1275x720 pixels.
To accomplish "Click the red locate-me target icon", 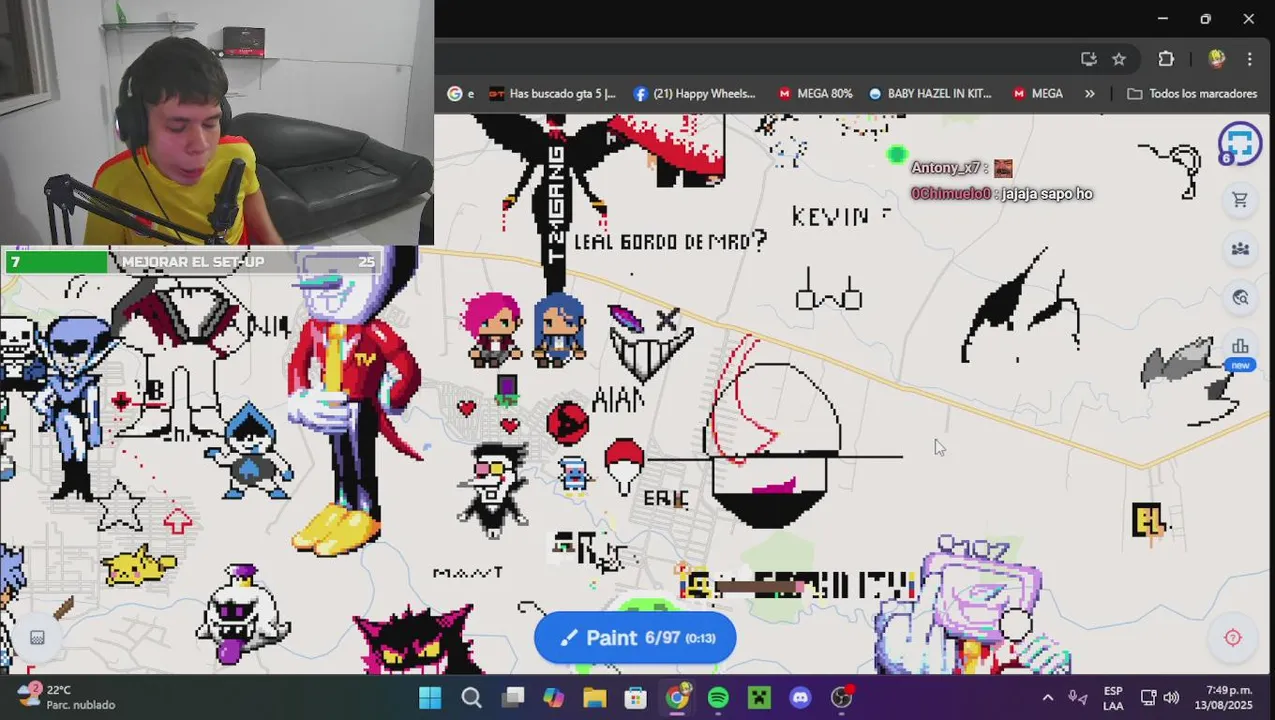I will (1233, 638).
